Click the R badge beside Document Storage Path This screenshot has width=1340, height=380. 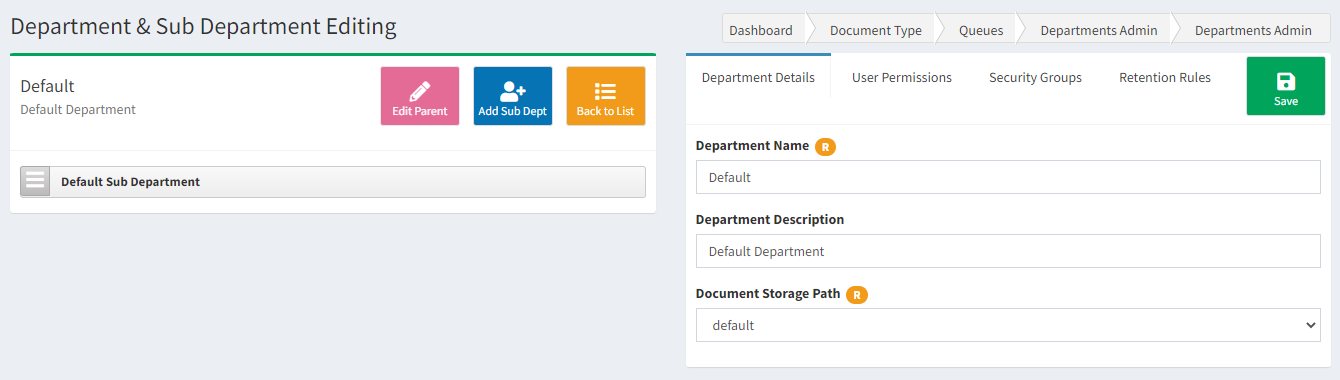pyautogui.click(x=857, y=294)
